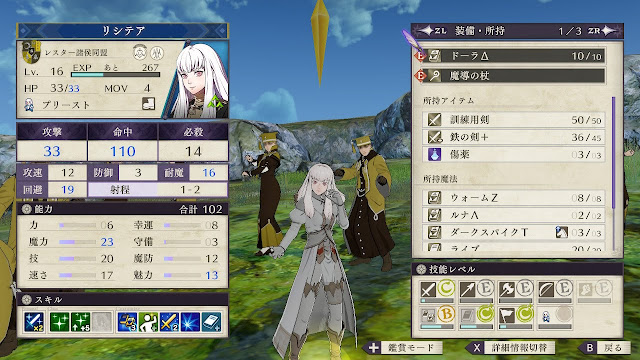Screen dimensions: 640x360
Task: Select the ウォームZ spell row
Action: click(x=513, y=198)
